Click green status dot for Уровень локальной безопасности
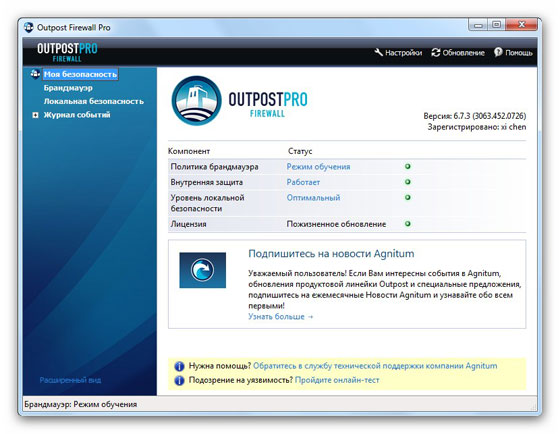The height and width of the screenshot is (434, 560). pos(408,198)
